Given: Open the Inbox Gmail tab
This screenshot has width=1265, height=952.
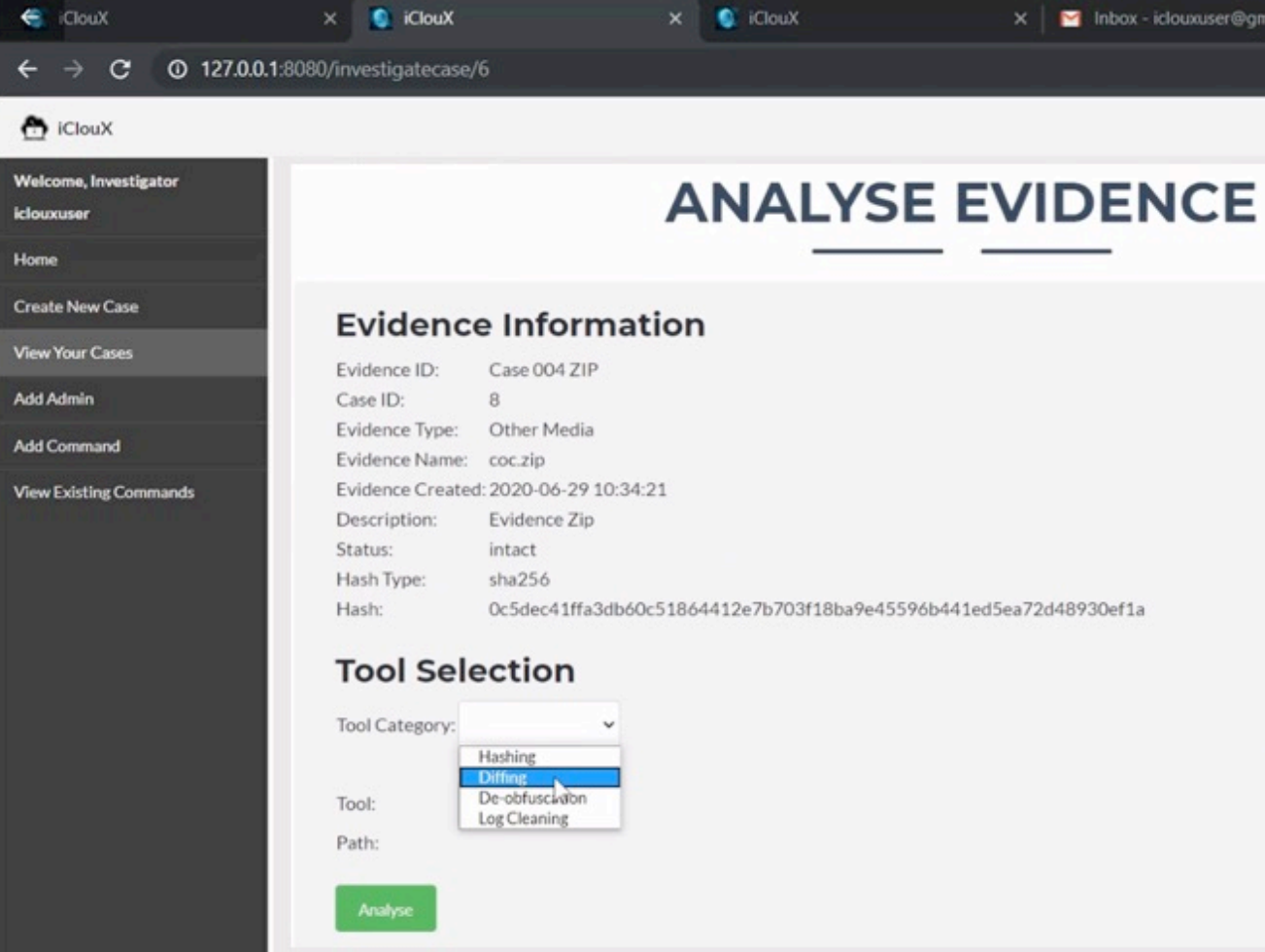Looking at the screenshot, I should tap(1156, 19).
